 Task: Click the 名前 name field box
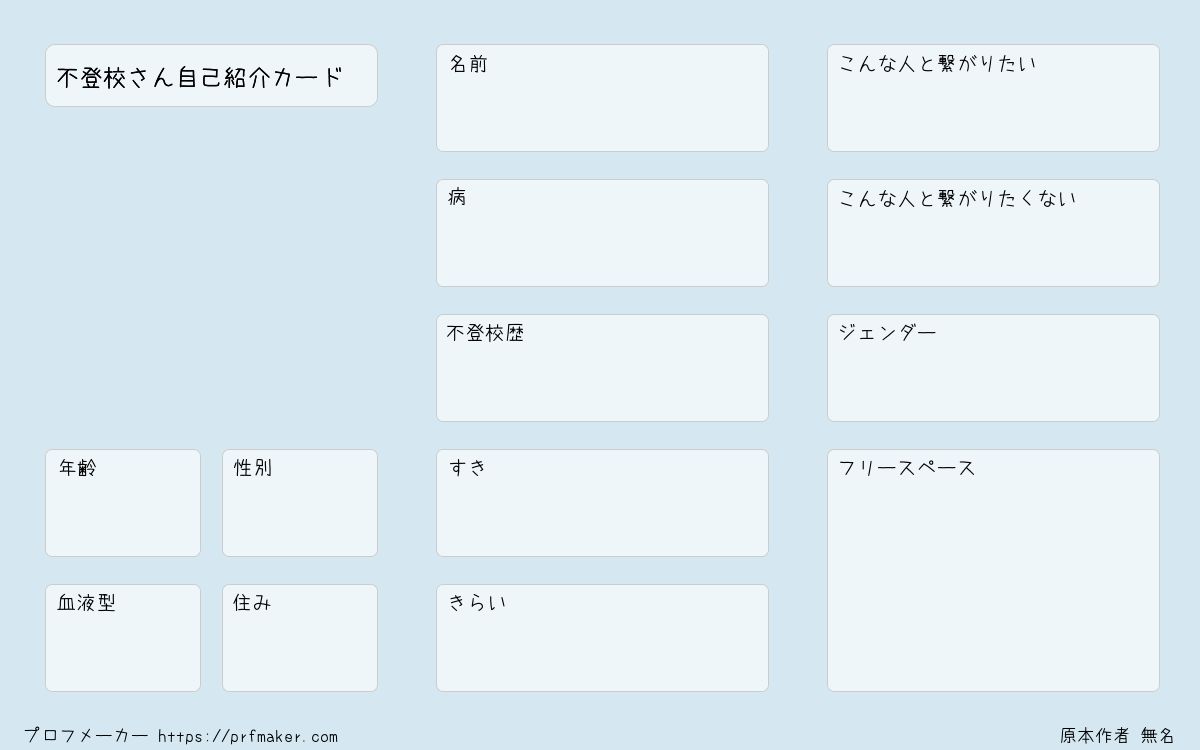pyautogui.click(x=602, y=98)
